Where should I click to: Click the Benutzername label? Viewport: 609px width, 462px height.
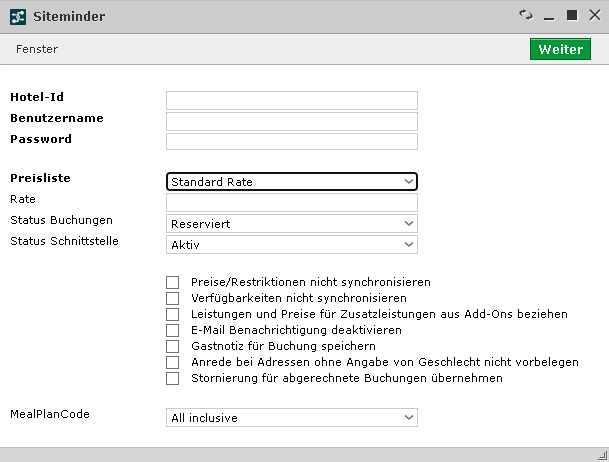(x=57, y=118)
